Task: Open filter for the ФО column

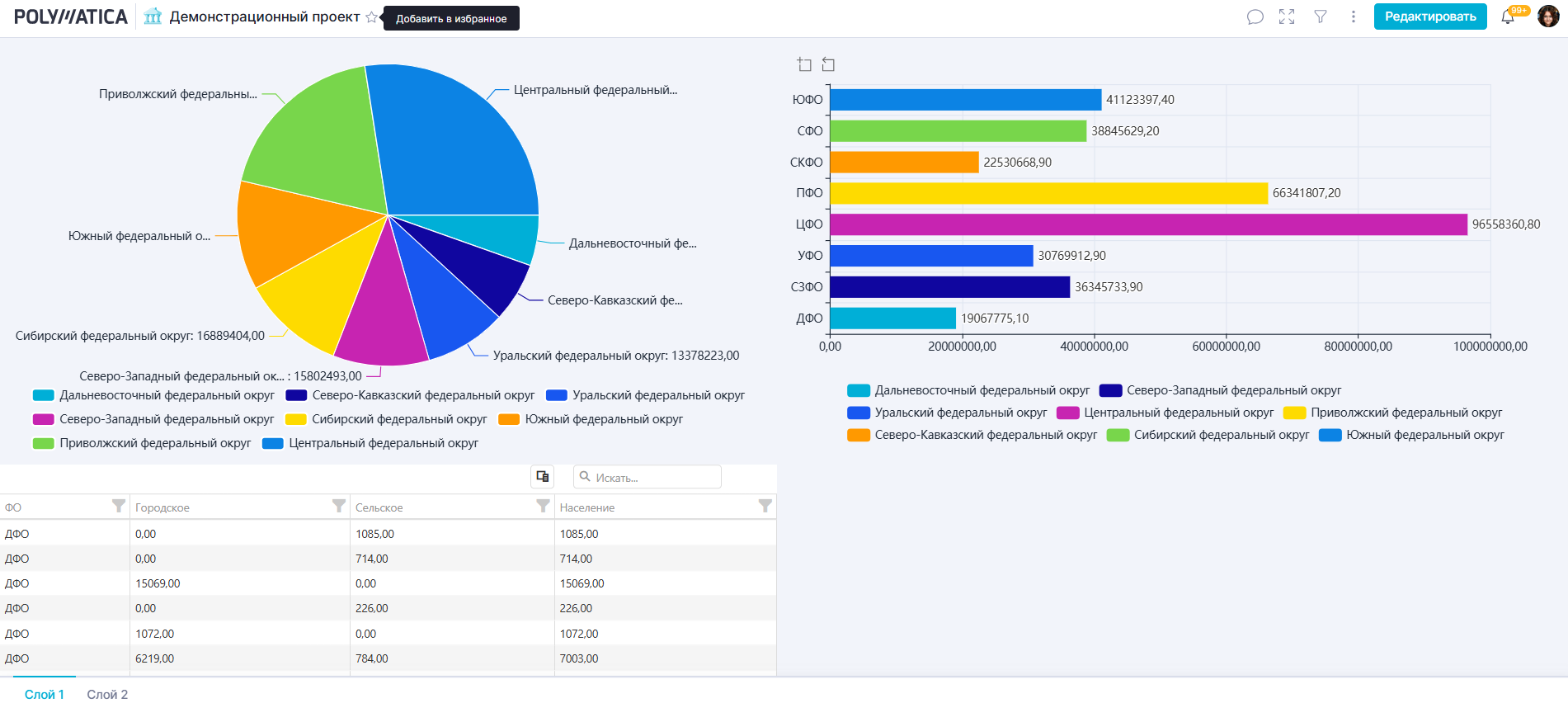Action: tap(119, 506)
